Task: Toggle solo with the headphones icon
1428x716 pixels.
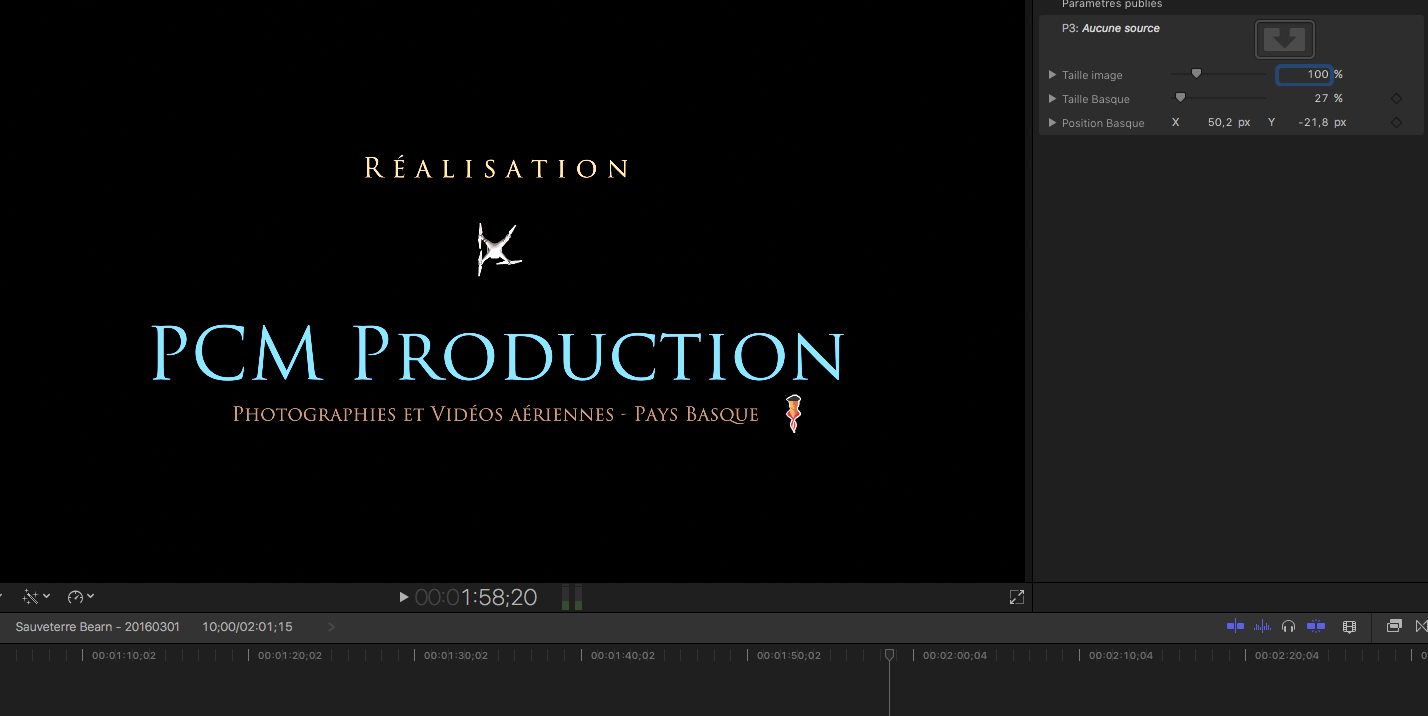Action: tap(1289, 626)
